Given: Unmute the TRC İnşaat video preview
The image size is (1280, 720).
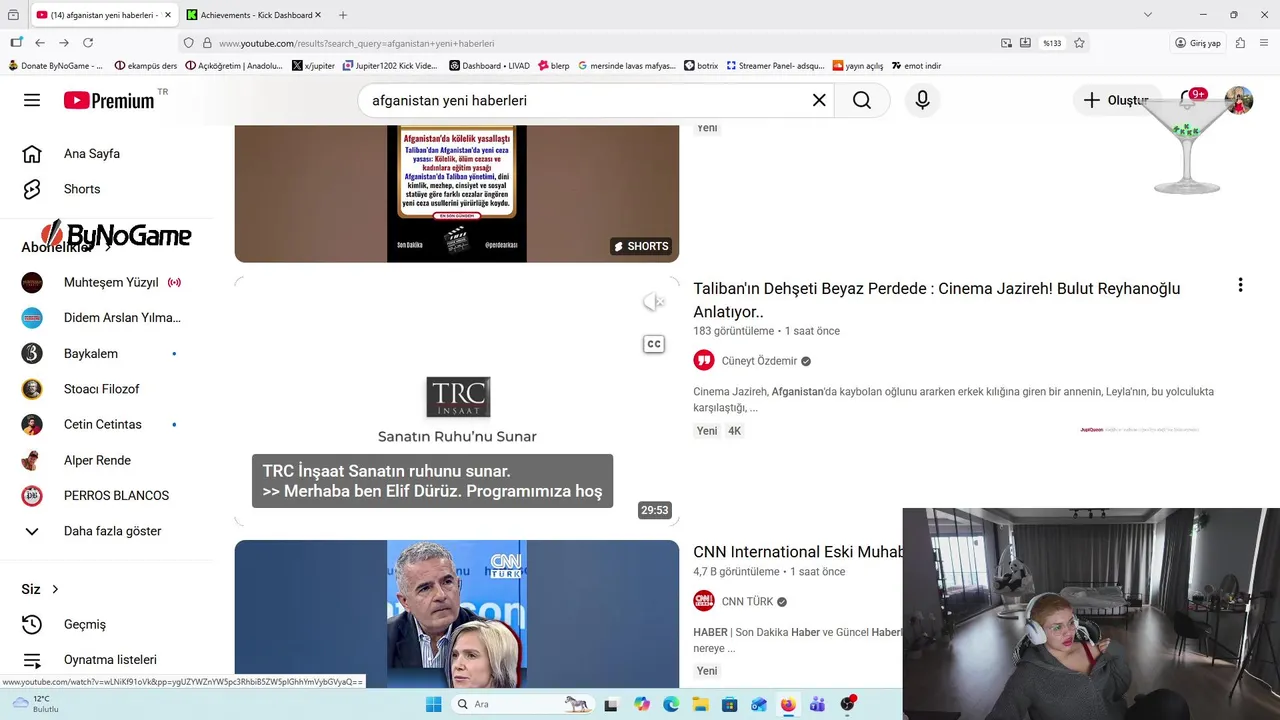Looking at the screenshot, I should click(654, 302).
